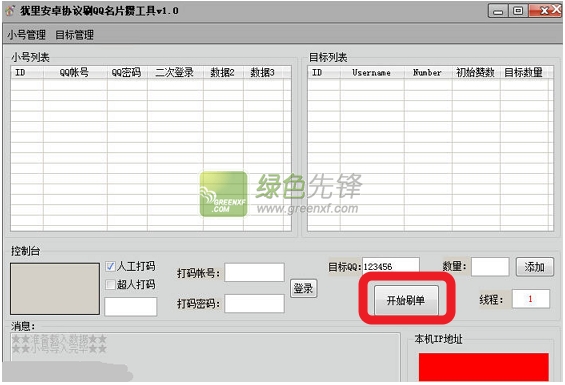Minimize the window

[x=498, y=11]
